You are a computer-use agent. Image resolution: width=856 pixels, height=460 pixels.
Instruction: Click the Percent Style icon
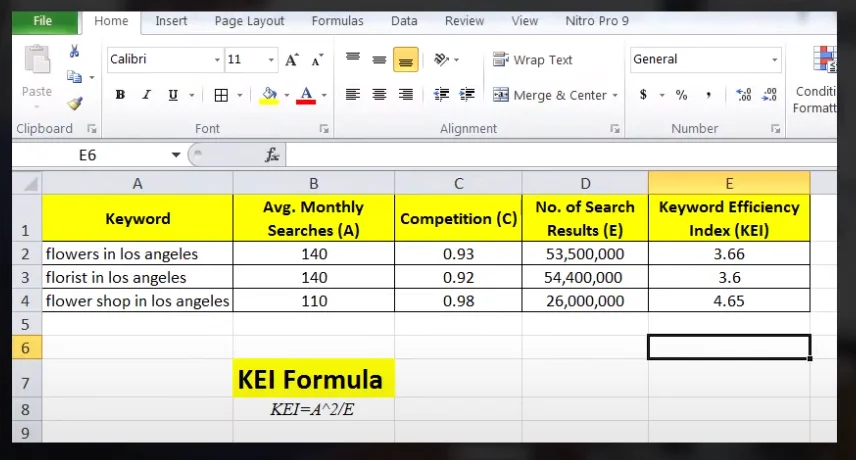click(681, 95)
